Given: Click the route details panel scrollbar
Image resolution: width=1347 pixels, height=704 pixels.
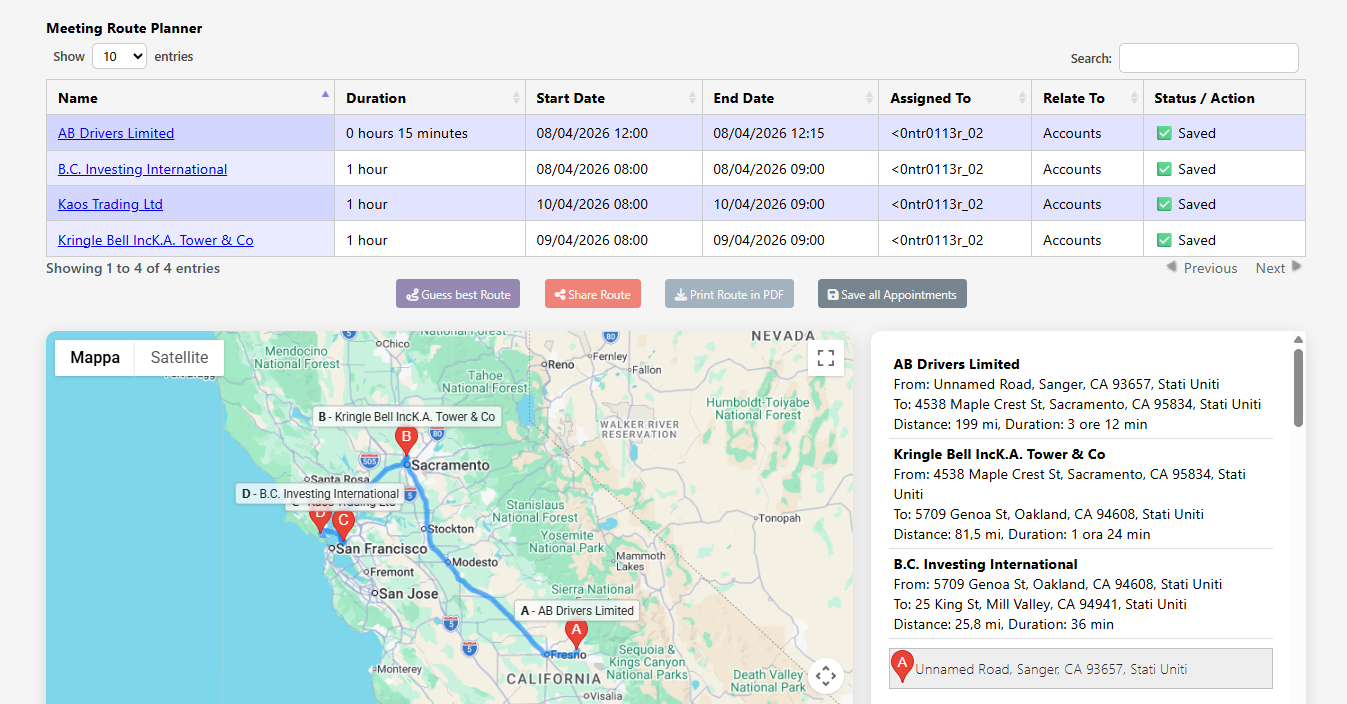Looking at the screenshot, I should pos(1298,388).
